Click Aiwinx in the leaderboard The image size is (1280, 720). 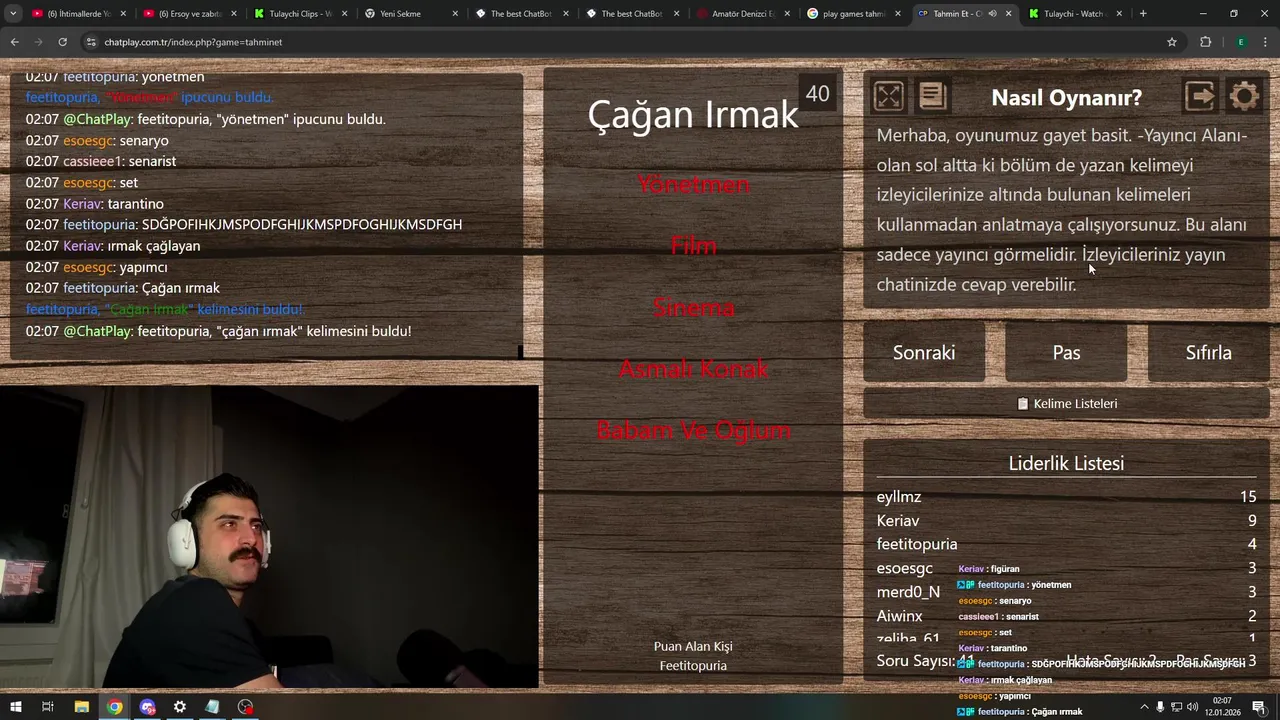pos(900,616)
